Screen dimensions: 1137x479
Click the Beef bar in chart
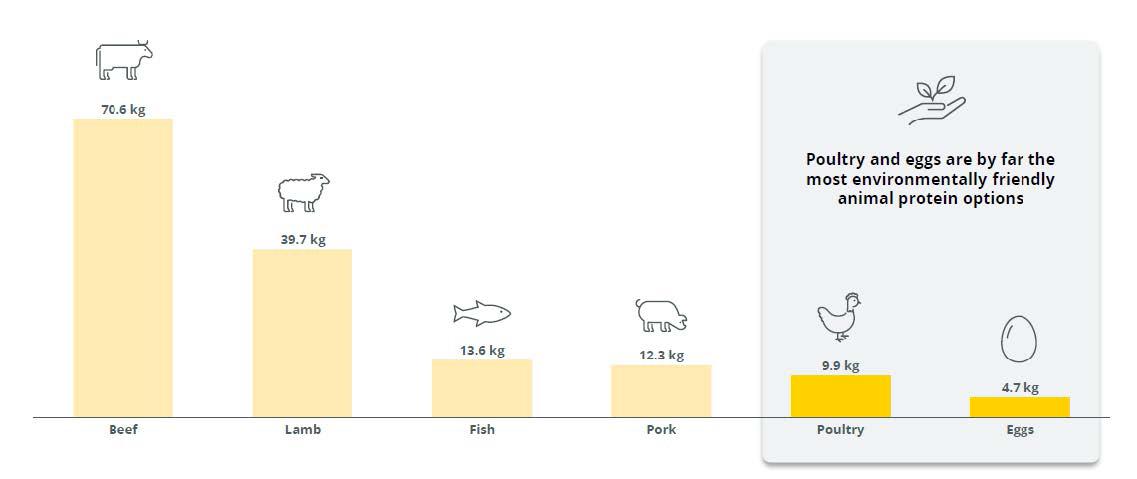[x=123, y=268]
